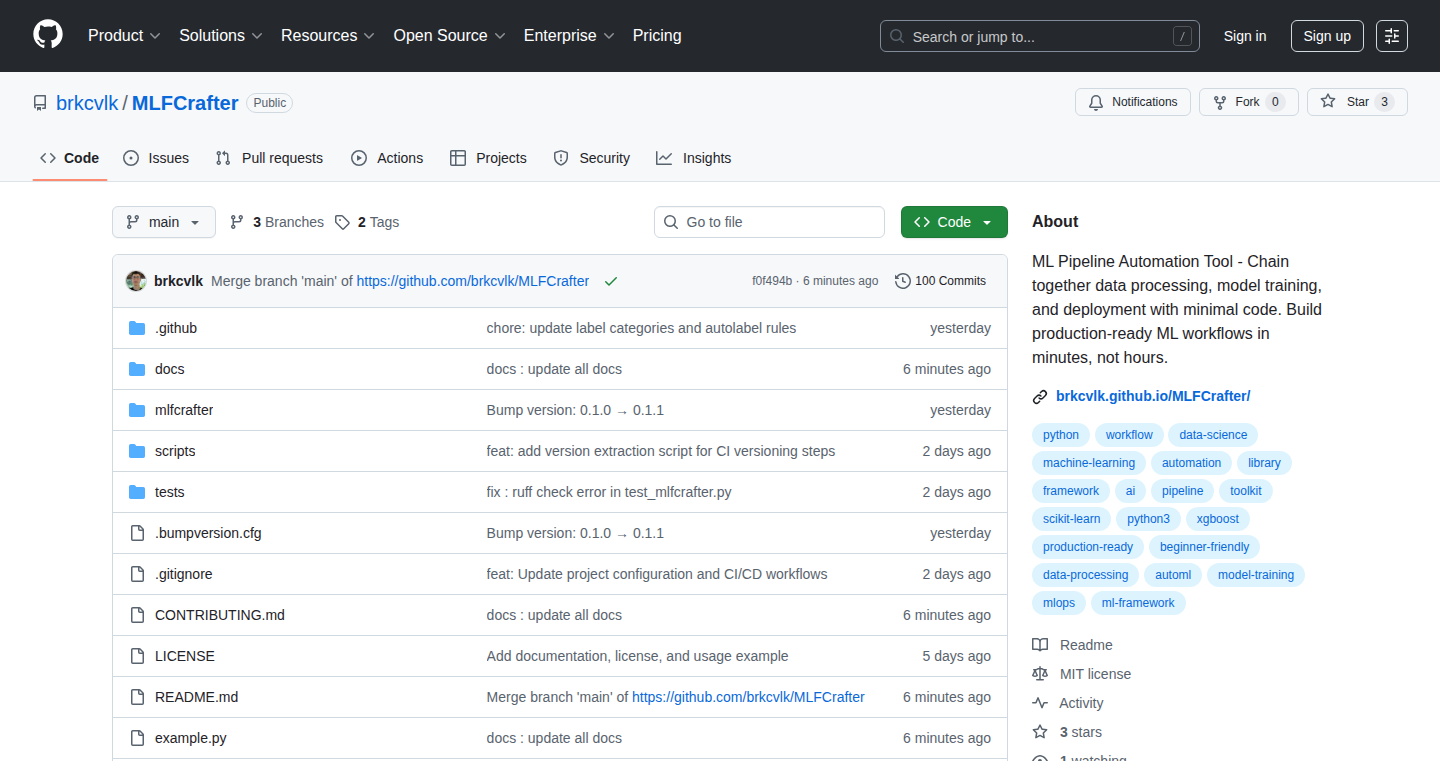Click the branches icon beside 3 Branches
This screenshot has width=1440, height=761.
click(x=237, y=222)
